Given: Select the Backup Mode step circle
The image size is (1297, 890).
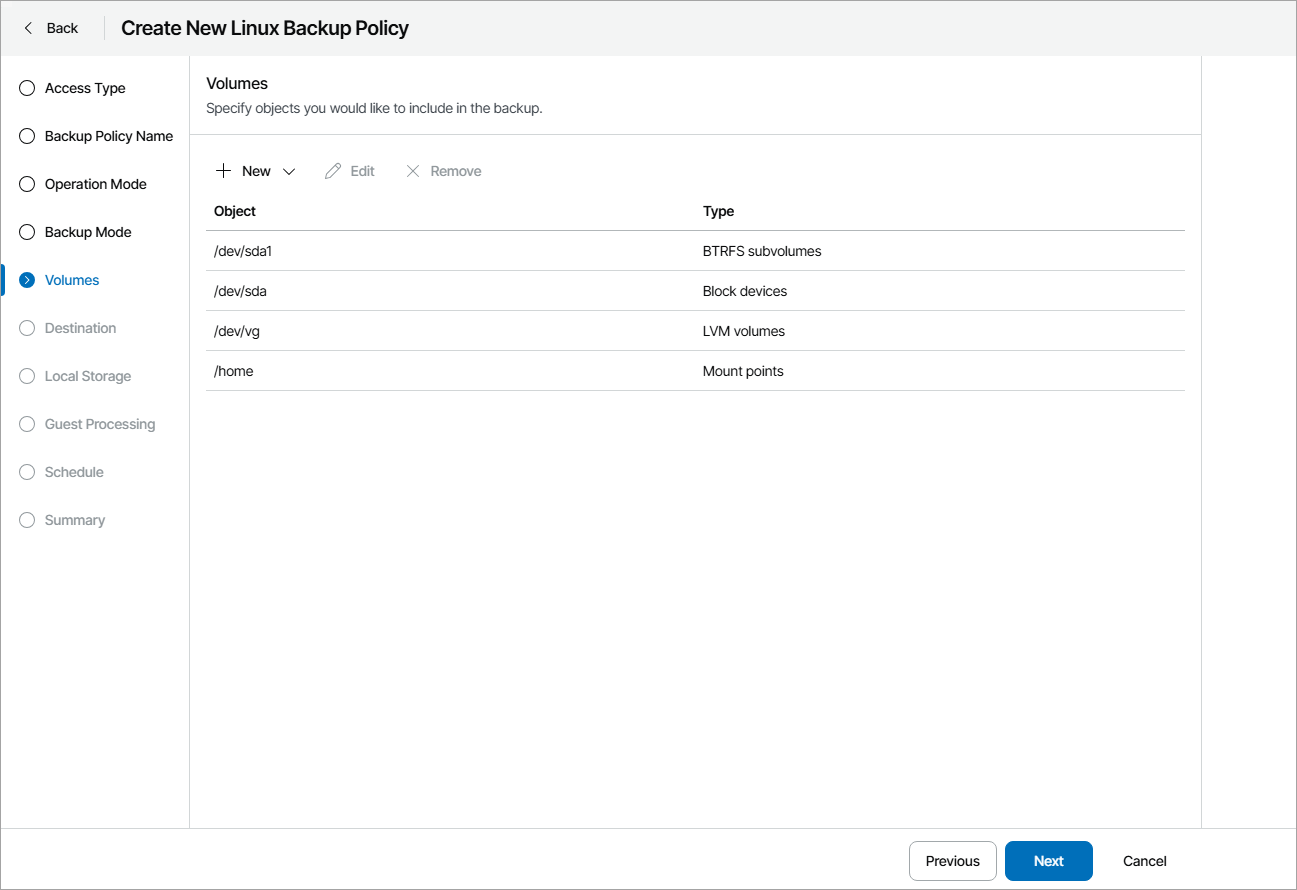Looking at the screenshot, I should [26, 232].
